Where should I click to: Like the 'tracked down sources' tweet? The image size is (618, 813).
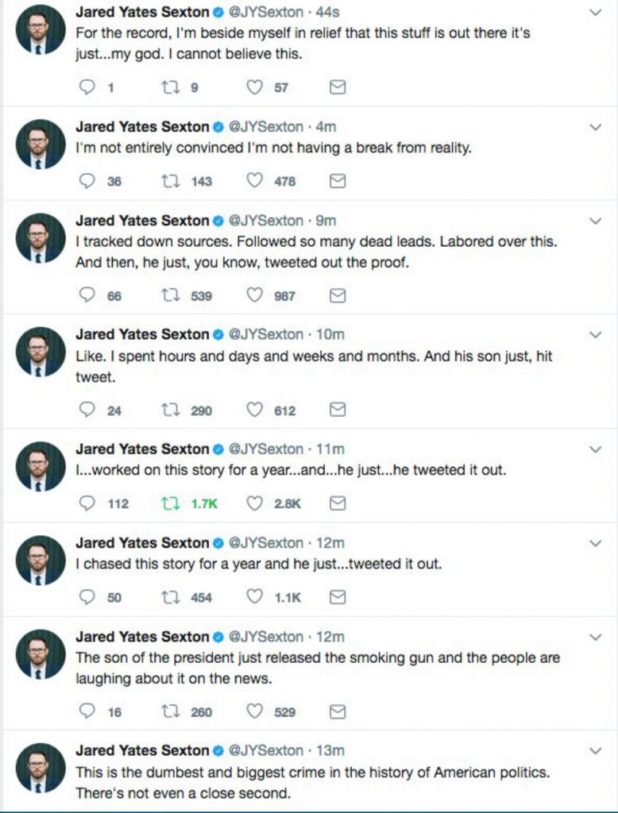coord(255,295)
